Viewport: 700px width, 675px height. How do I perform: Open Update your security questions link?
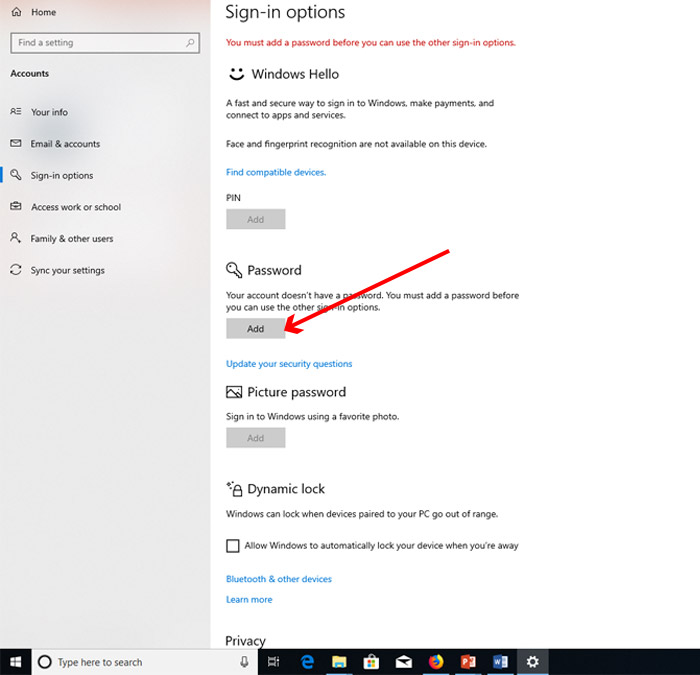(x=289, y=364)
